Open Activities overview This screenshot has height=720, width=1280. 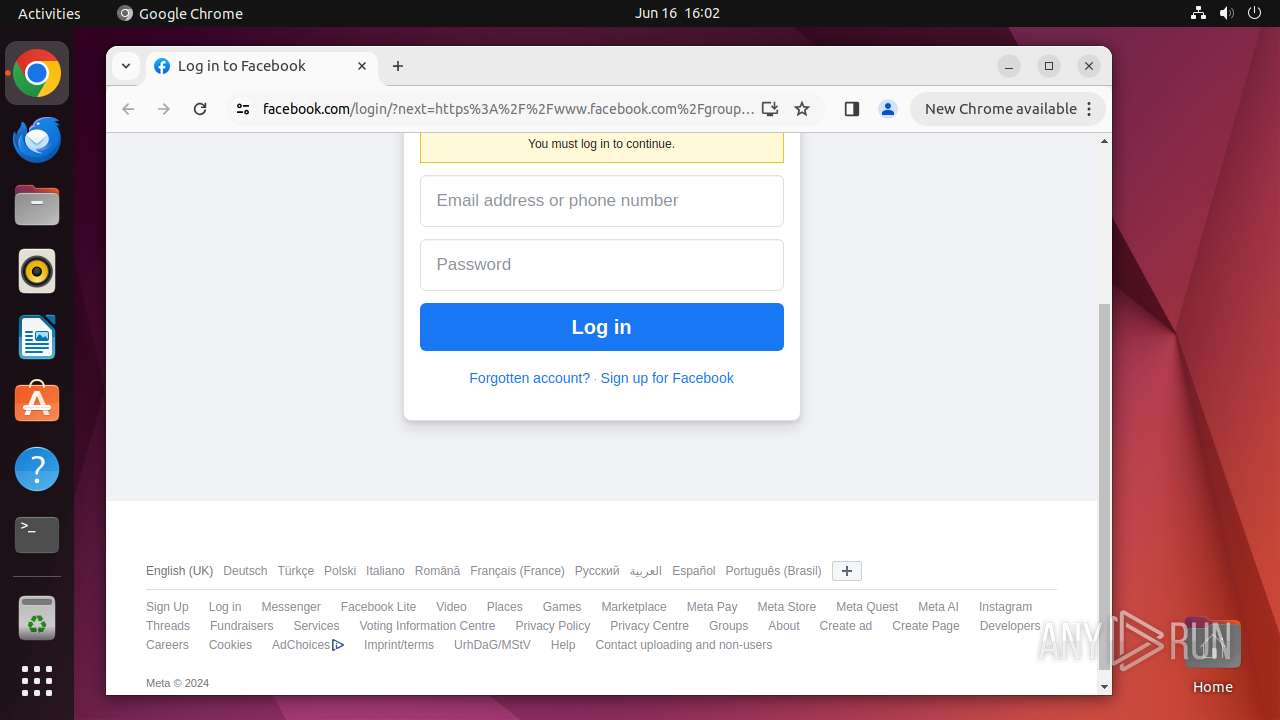coord(49,13)
